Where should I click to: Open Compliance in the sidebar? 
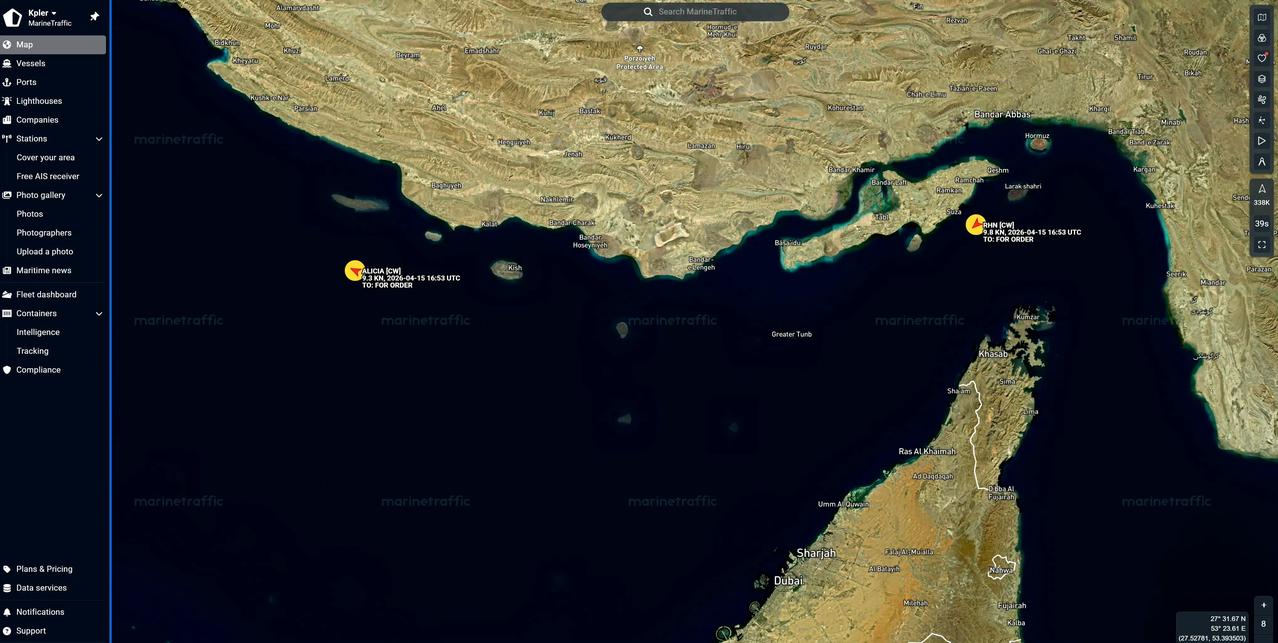53,370
